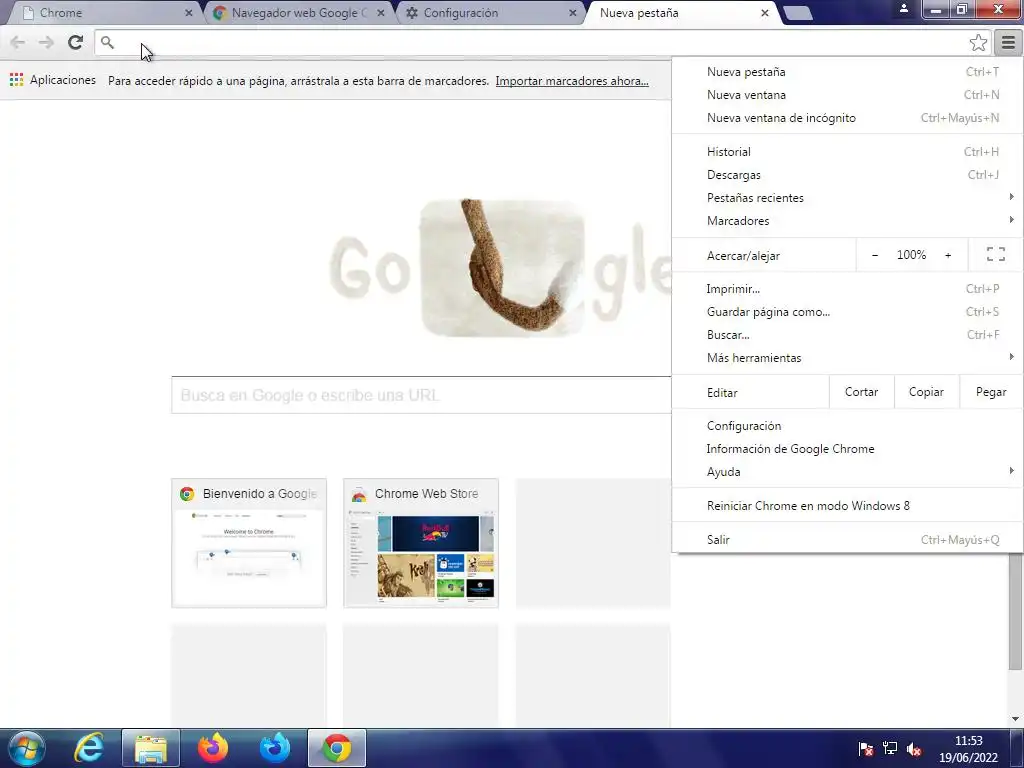Switch to the Configuración tab

(x=490, y=13)
